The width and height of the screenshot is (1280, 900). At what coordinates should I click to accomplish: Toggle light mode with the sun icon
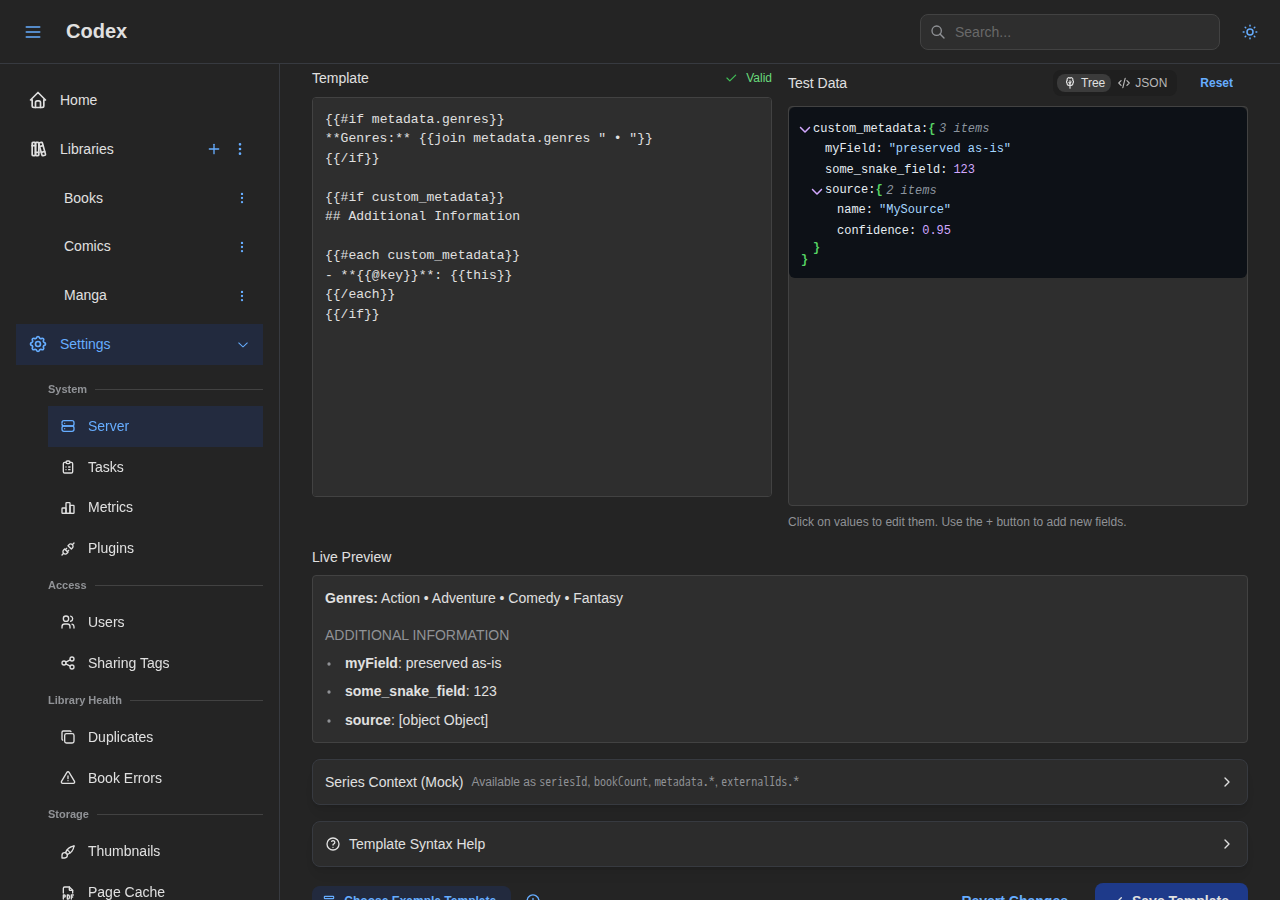pos(1250,32)
